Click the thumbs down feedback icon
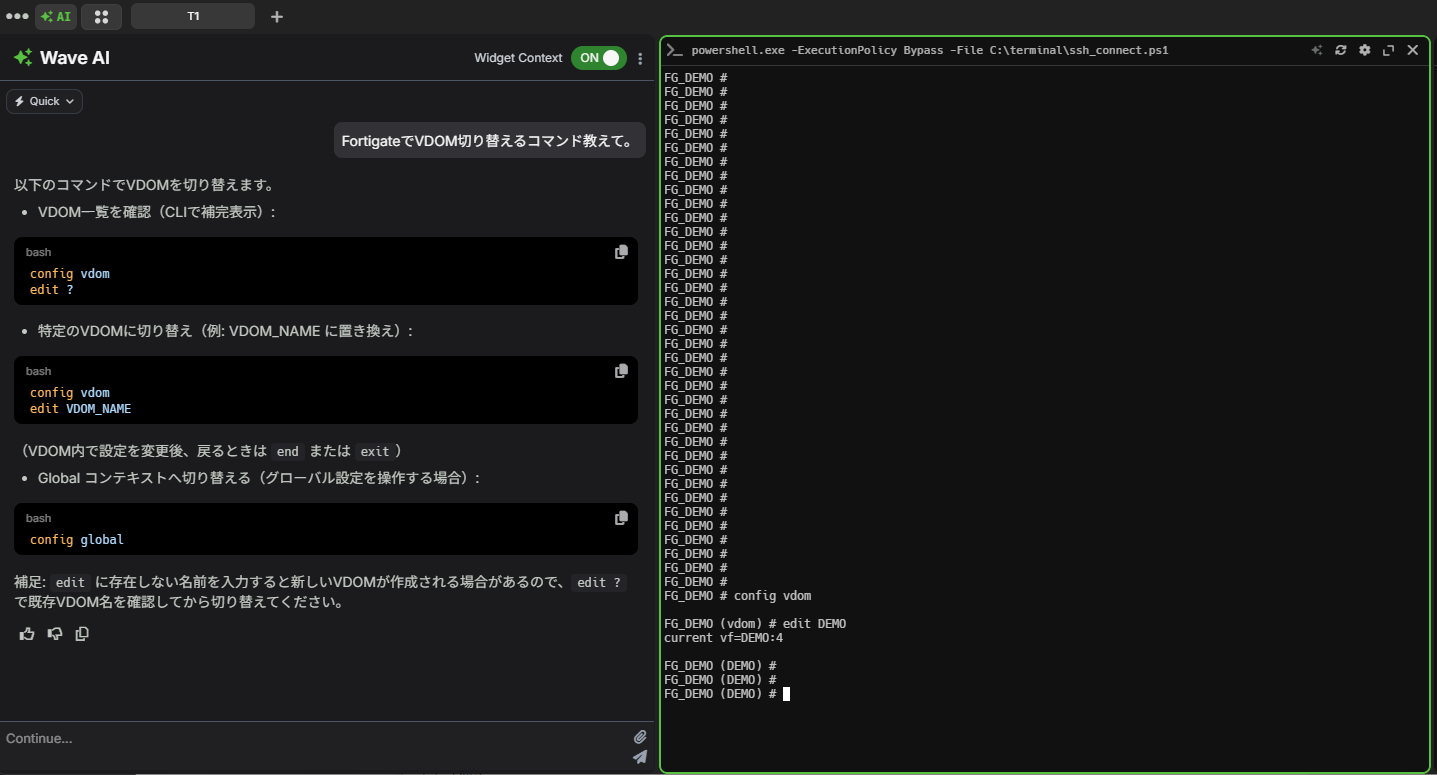Image resolution: width=1437 pixels, height=775 pixels. [x=55, y=634]
